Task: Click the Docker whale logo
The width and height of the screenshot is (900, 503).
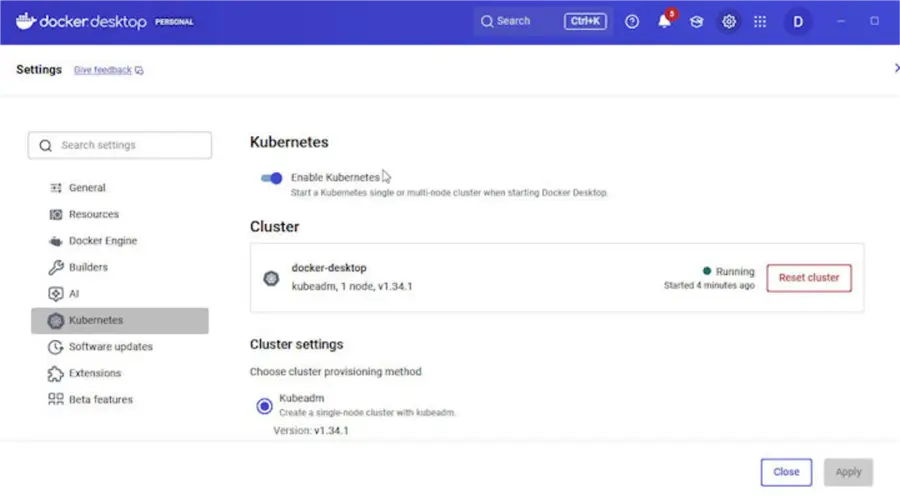Action: [x=25, y=21]
